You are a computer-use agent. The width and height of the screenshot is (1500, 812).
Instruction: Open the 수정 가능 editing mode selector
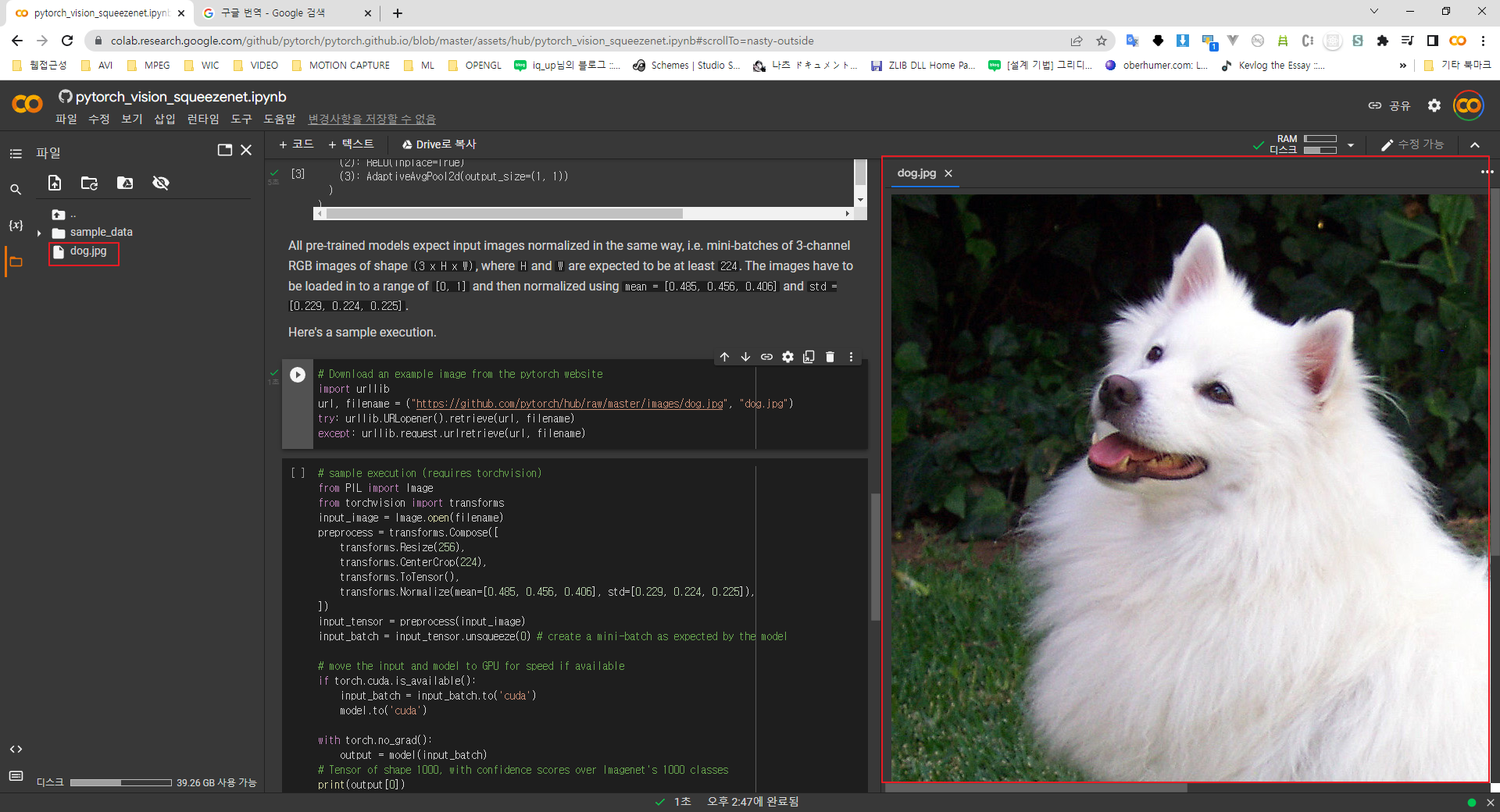pyautogui.click(x=1412, y=144)
